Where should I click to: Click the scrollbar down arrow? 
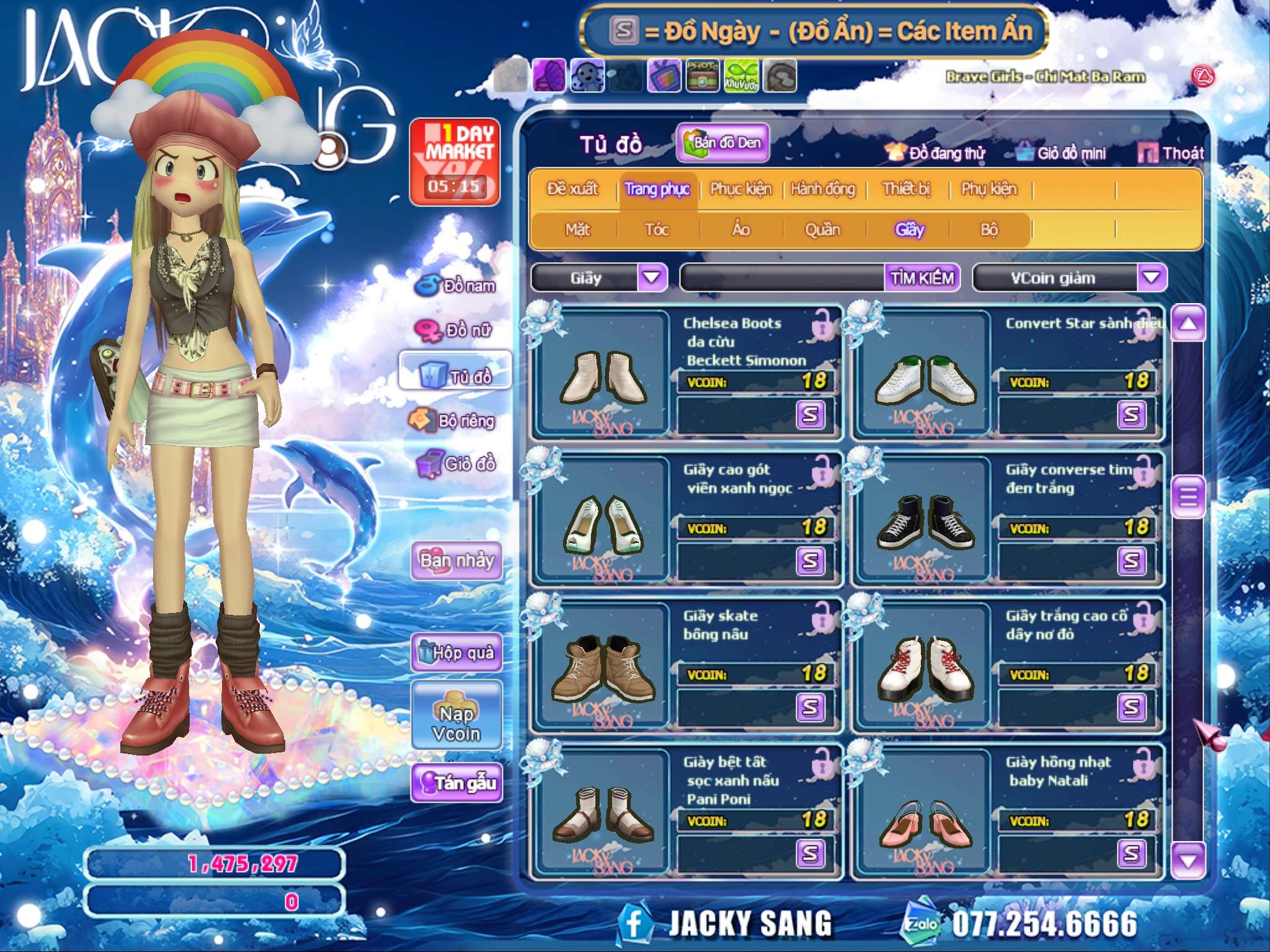point(1188,860)
